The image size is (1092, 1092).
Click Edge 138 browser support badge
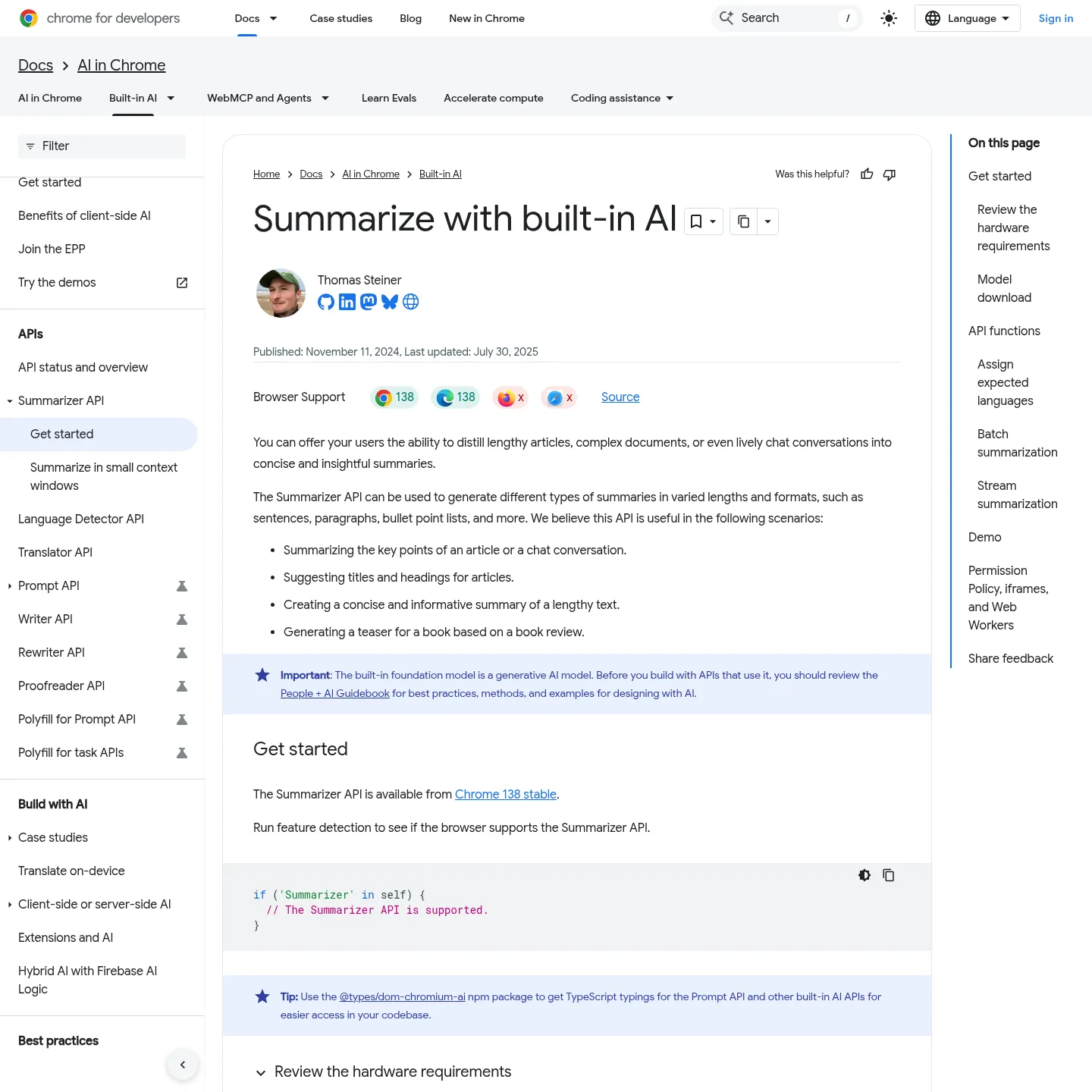[x=456, y=397]
